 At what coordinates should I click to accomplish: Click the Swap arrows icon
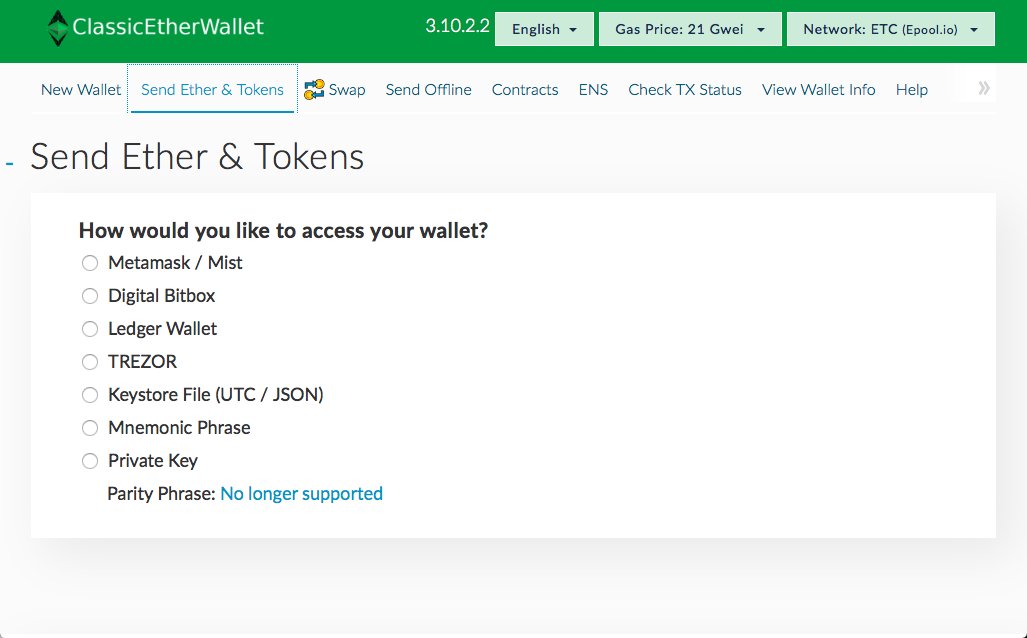point(314,89)
